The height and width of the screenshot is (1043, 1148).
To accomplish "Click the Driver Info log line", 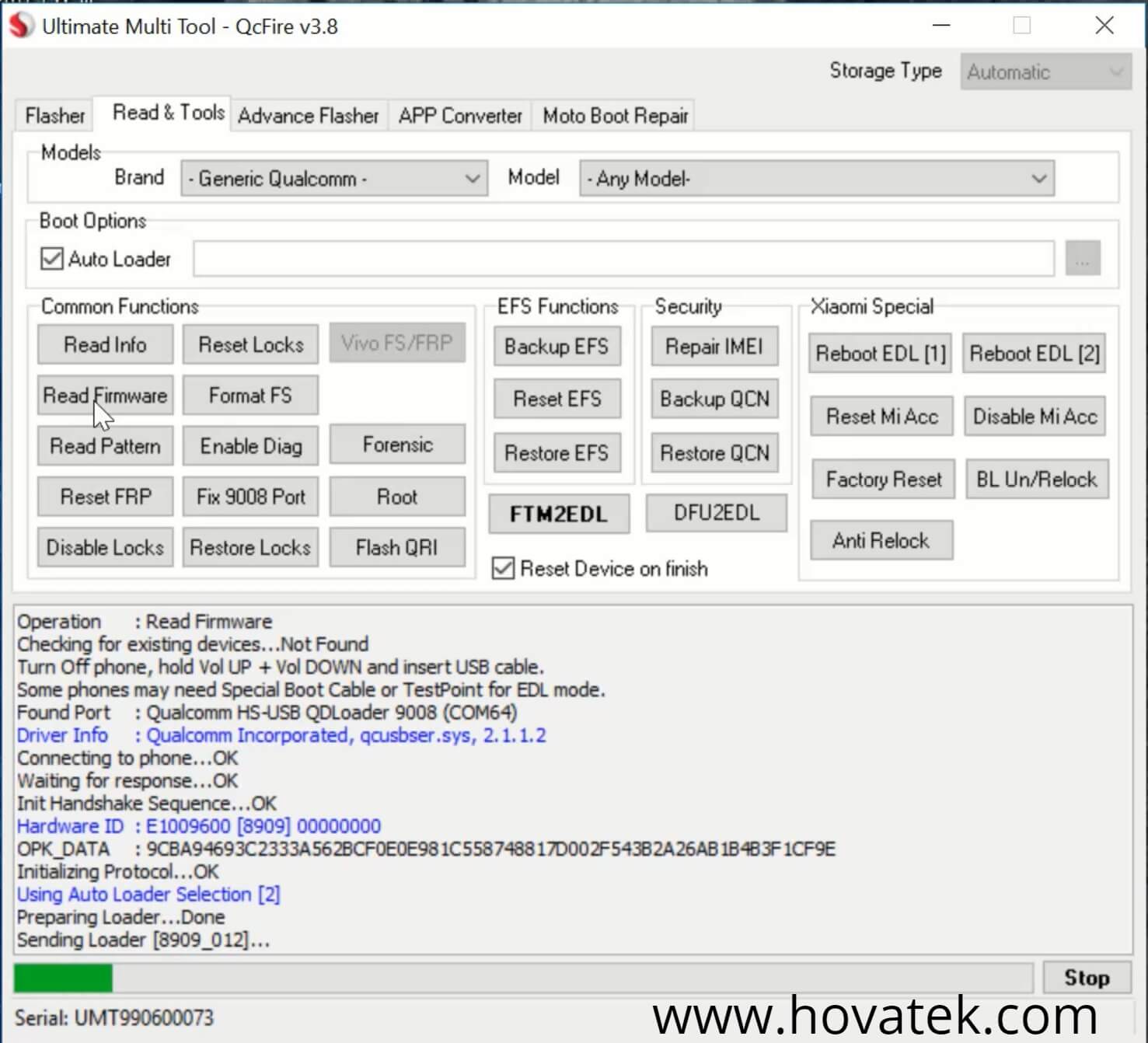I will point(281,735).
